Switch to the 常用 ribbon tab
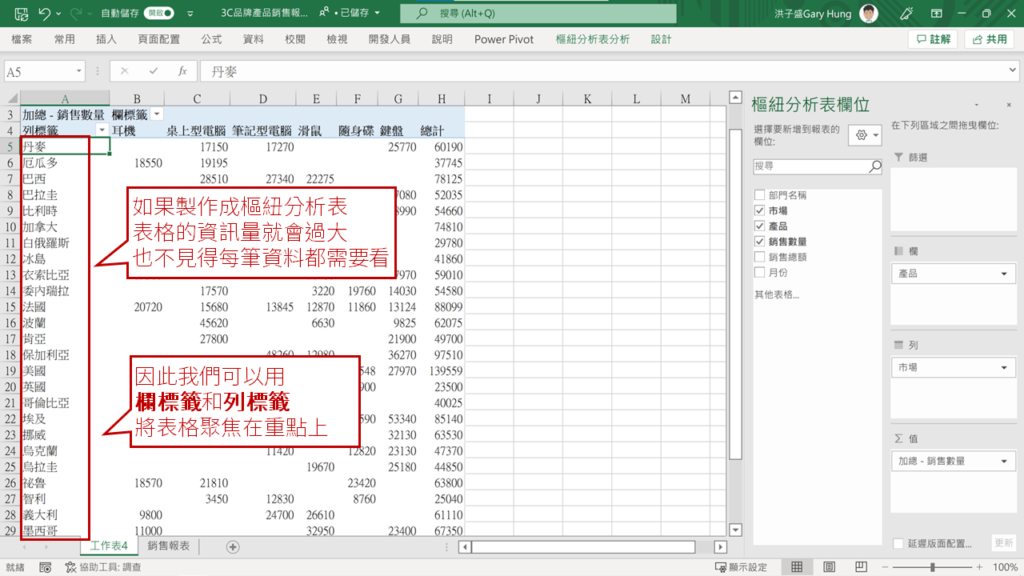 tap(64, 39)
